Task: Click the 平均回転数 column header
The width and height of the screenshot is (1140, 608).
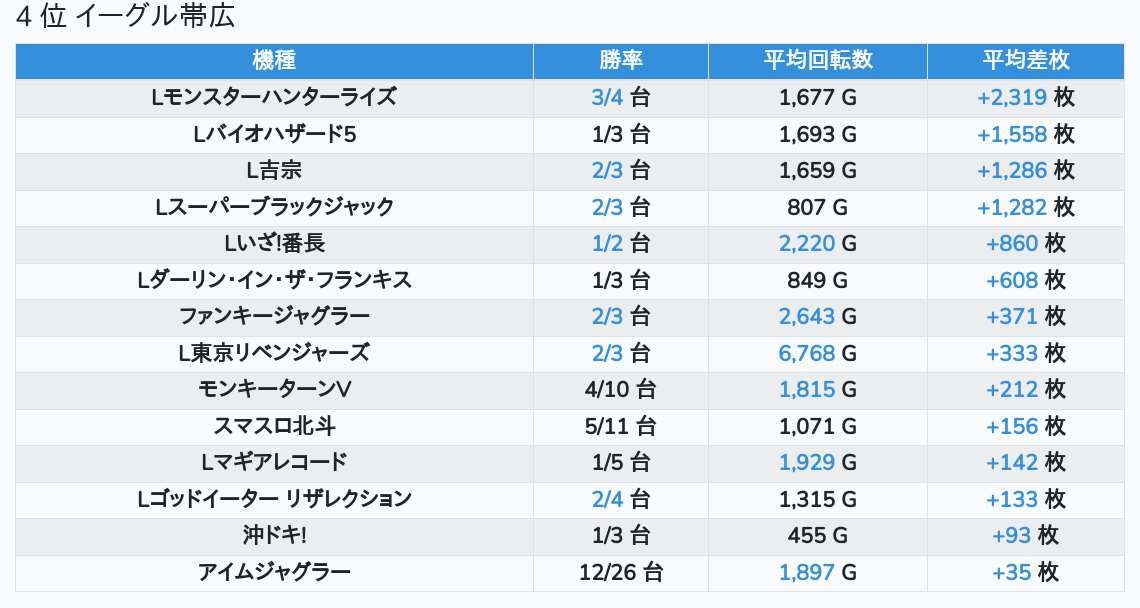Action: (x=818, y=60)
